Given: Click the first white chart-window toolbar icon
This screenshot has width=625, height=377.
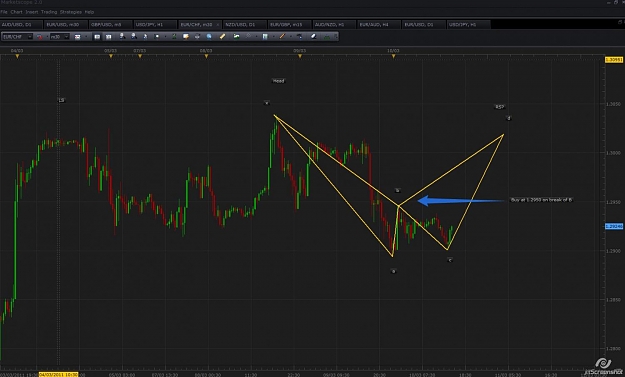Looking at the screenshot, I should tap(97, 37).
